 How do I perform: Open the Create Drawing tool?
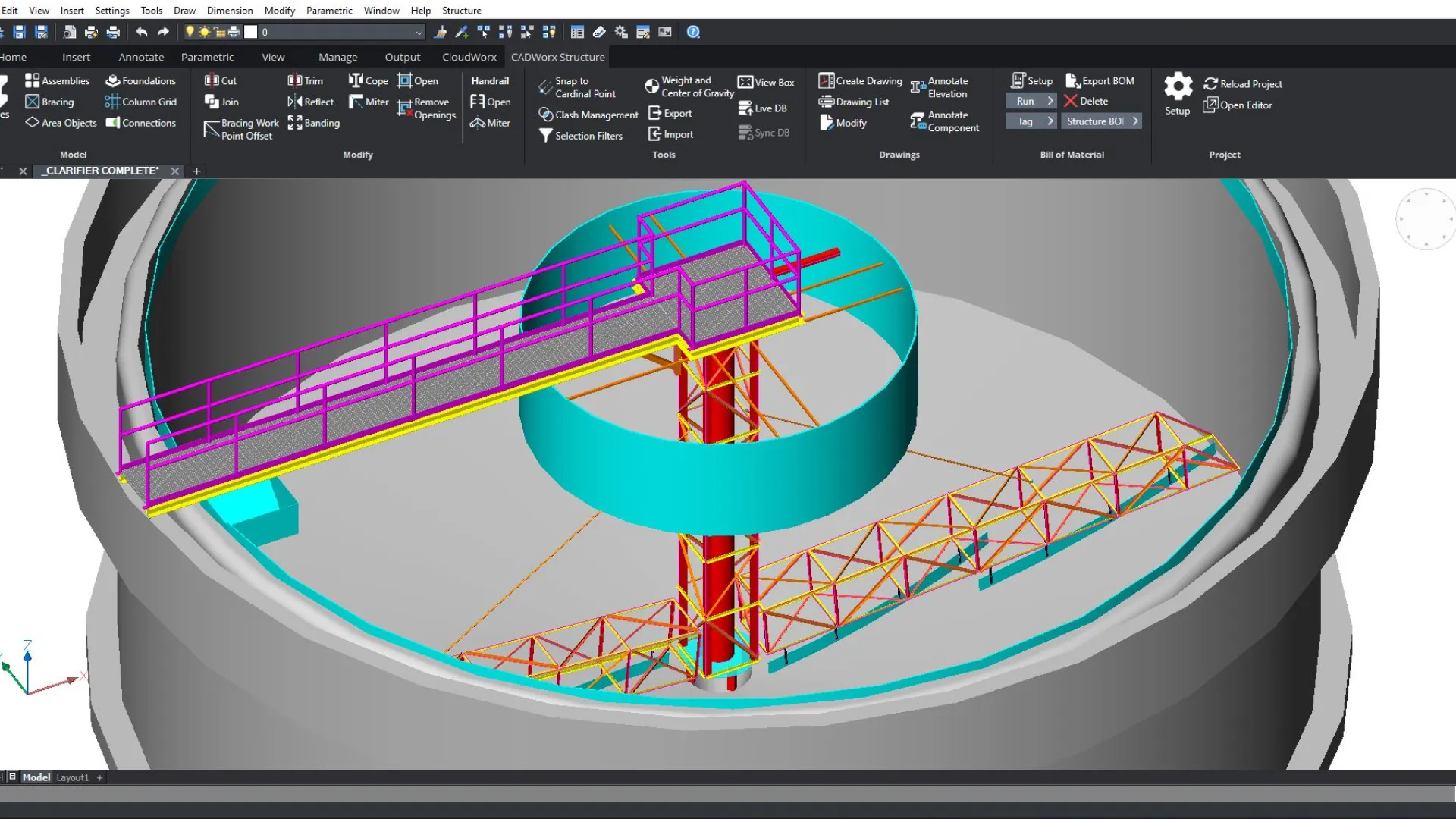click(x=860, y=80)
